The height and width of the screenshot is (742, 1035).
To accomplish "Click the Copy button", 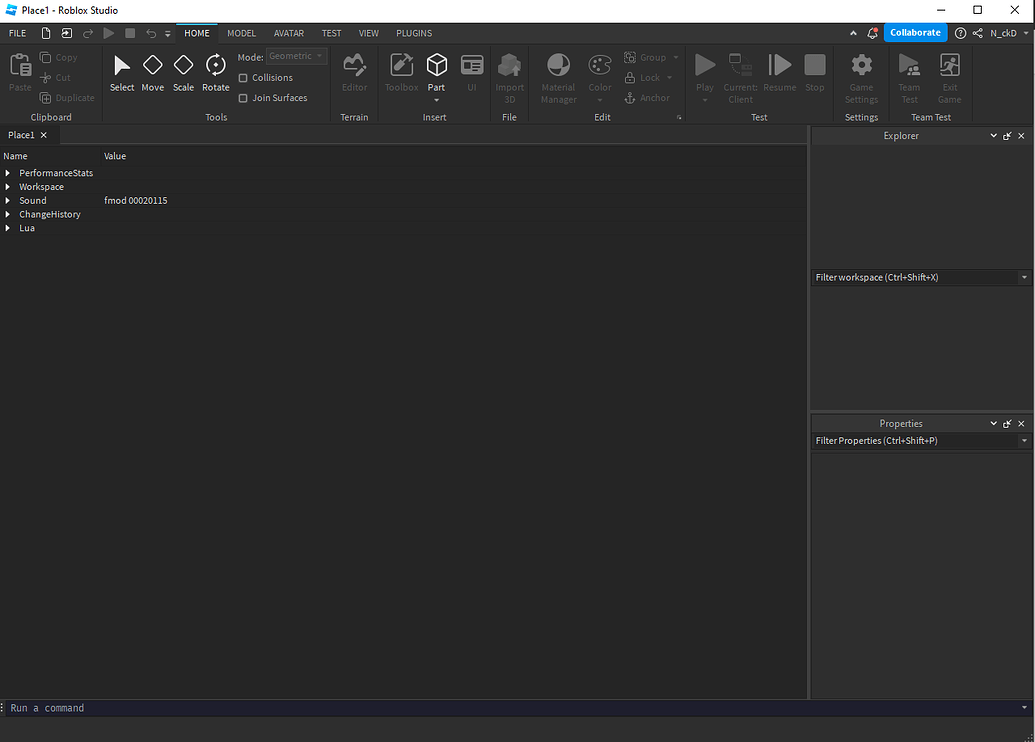I will pyautogui.click(x=58, y=57).
